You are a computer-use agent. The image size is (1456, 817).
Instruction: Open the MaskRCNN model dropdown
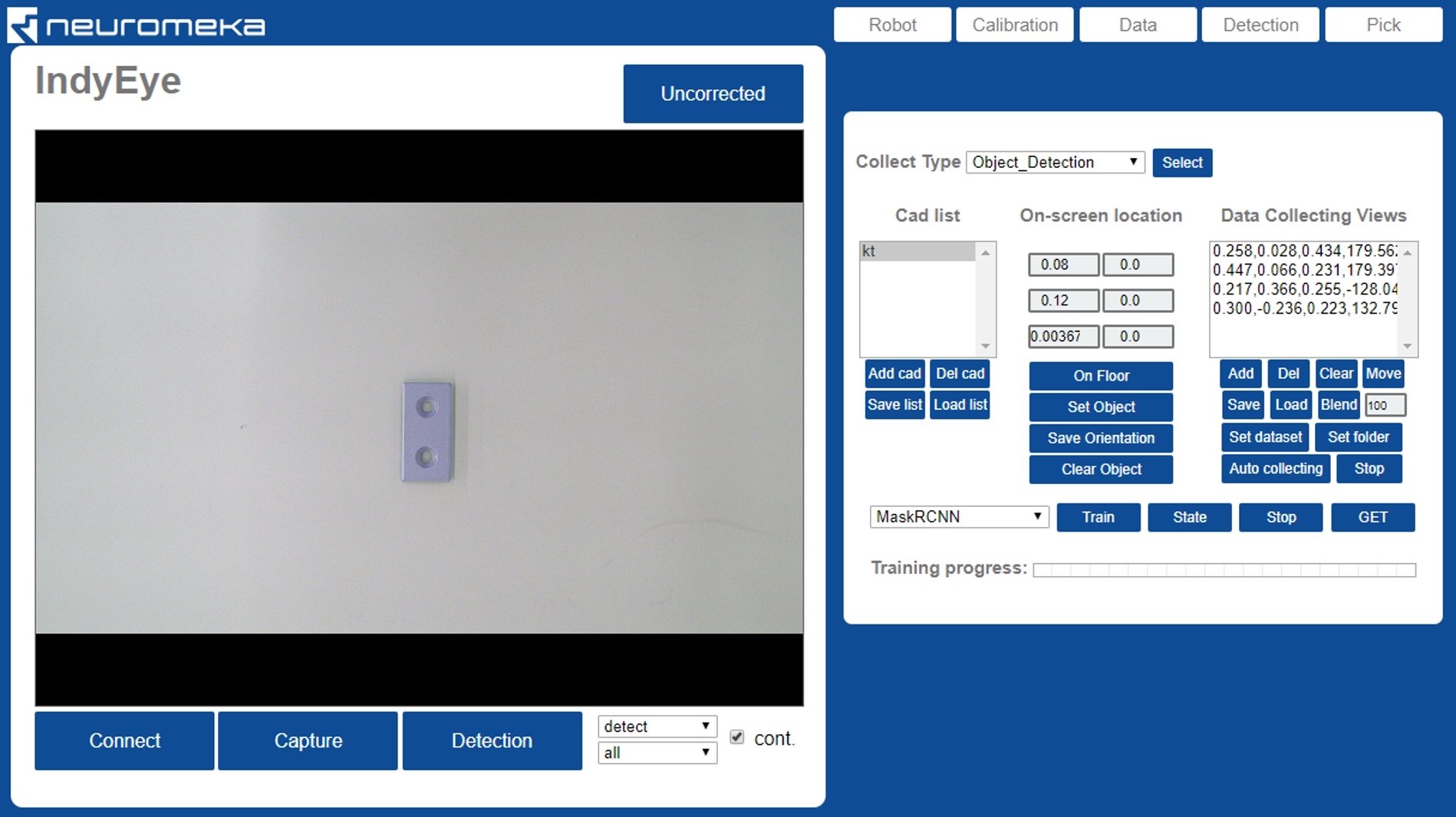[959, 517]
